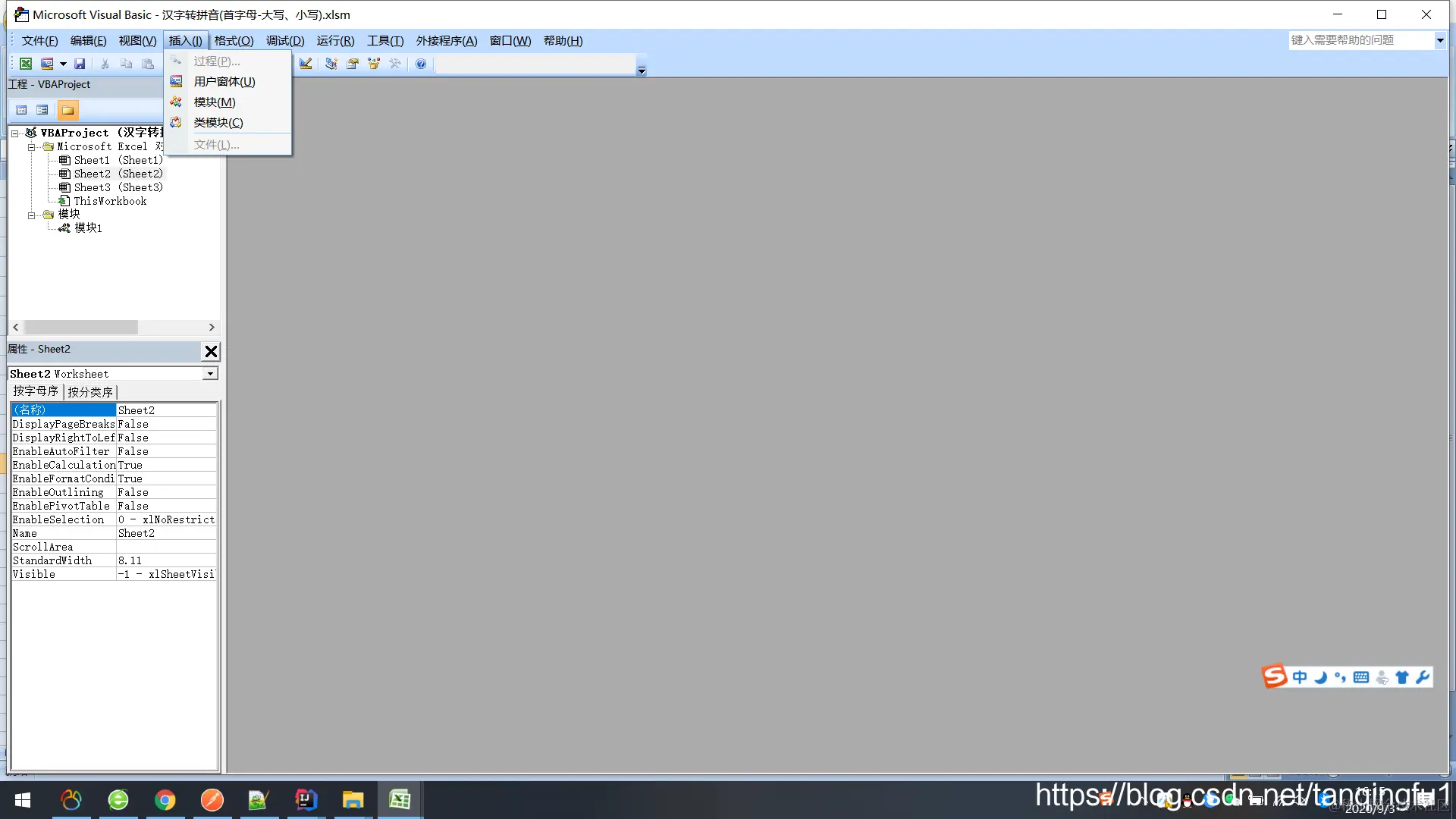The height and width of the screenshot is (819, 1456).
Task: Toggle Design Mode in the toolbar
Action: [x=306, y=64]
